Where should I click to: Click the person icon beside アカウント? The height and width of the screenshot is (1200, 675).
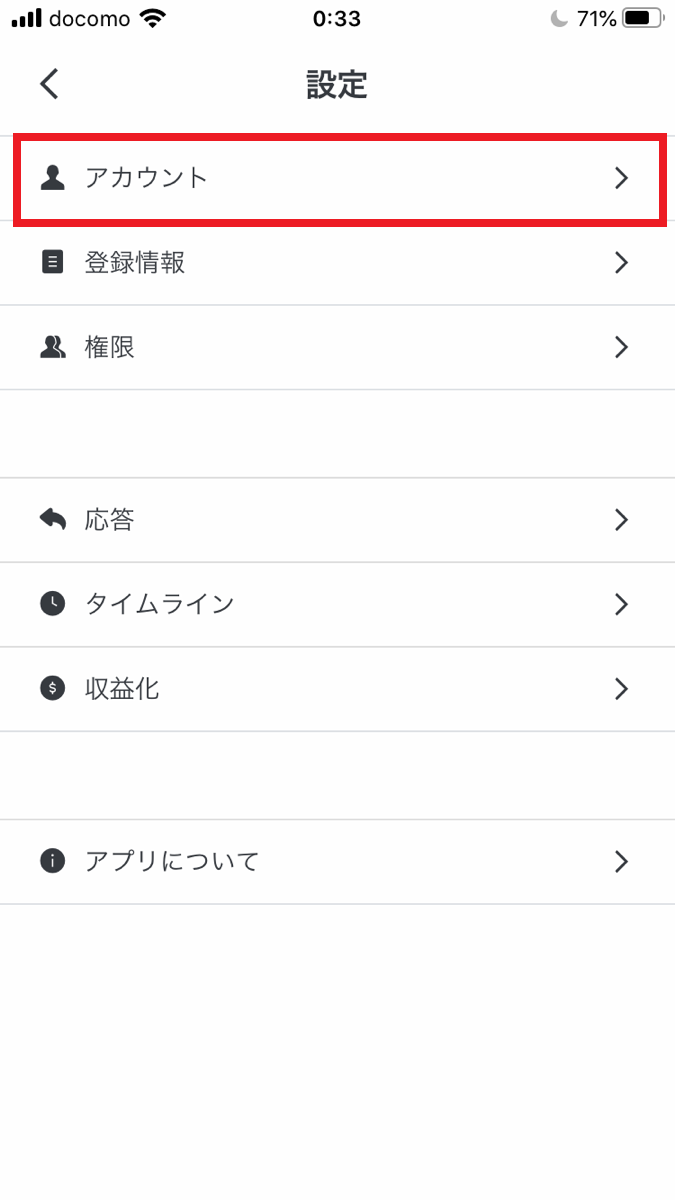(52, 178)
